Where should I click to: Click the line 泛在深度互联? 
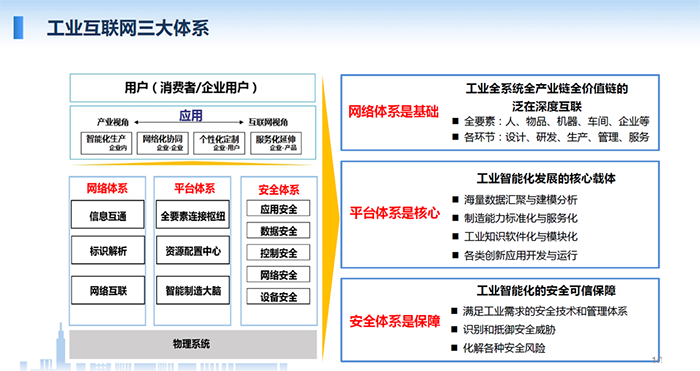point(547,106)
